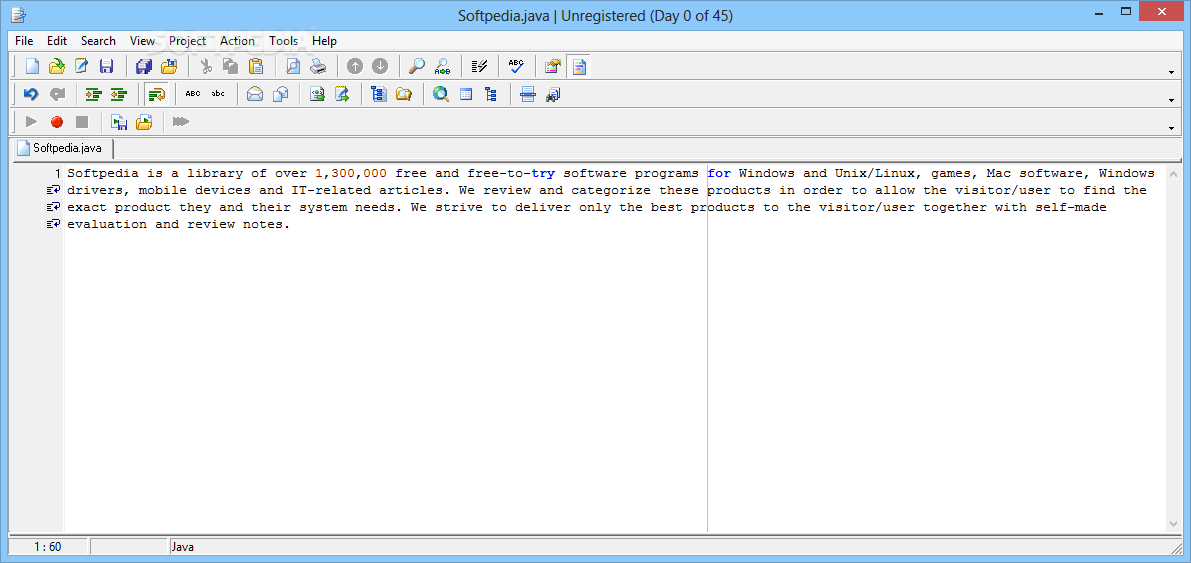Toggle the syntax highlighting document icon

point(579,67)
